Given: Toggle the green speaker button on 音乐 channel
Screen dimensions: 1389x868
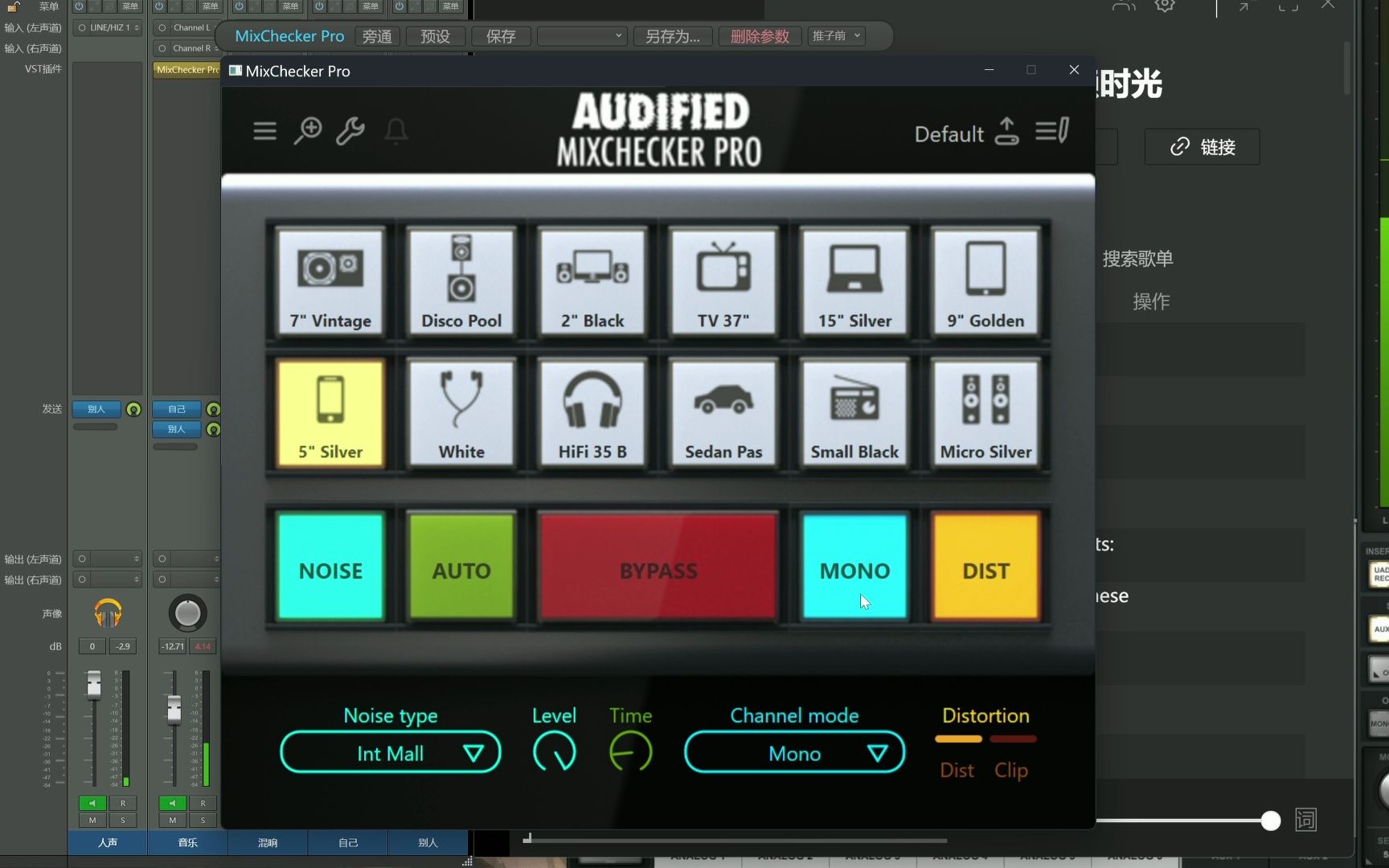Looking at the screenshot, I should tap(172, 803).
